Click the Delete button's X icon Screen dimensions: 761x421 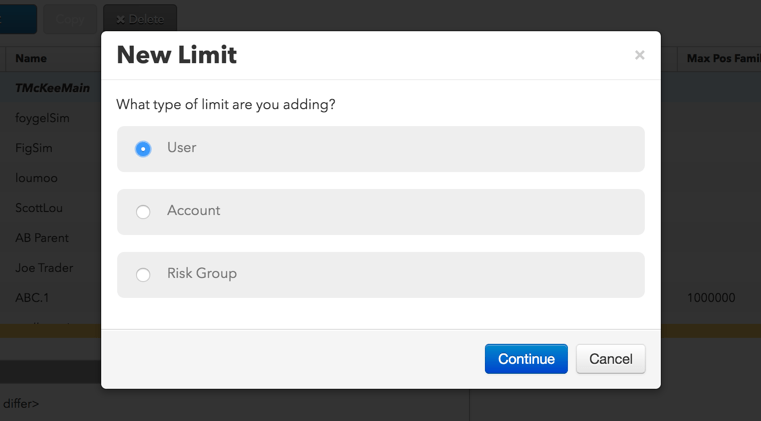(120, 20)
